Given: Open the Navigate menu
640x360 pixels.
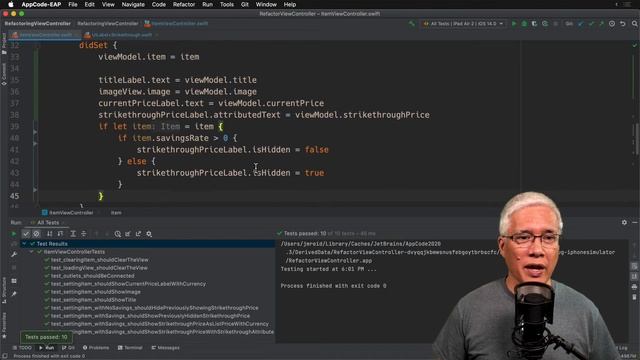Looking at the screenshot, I should (133, 4).
